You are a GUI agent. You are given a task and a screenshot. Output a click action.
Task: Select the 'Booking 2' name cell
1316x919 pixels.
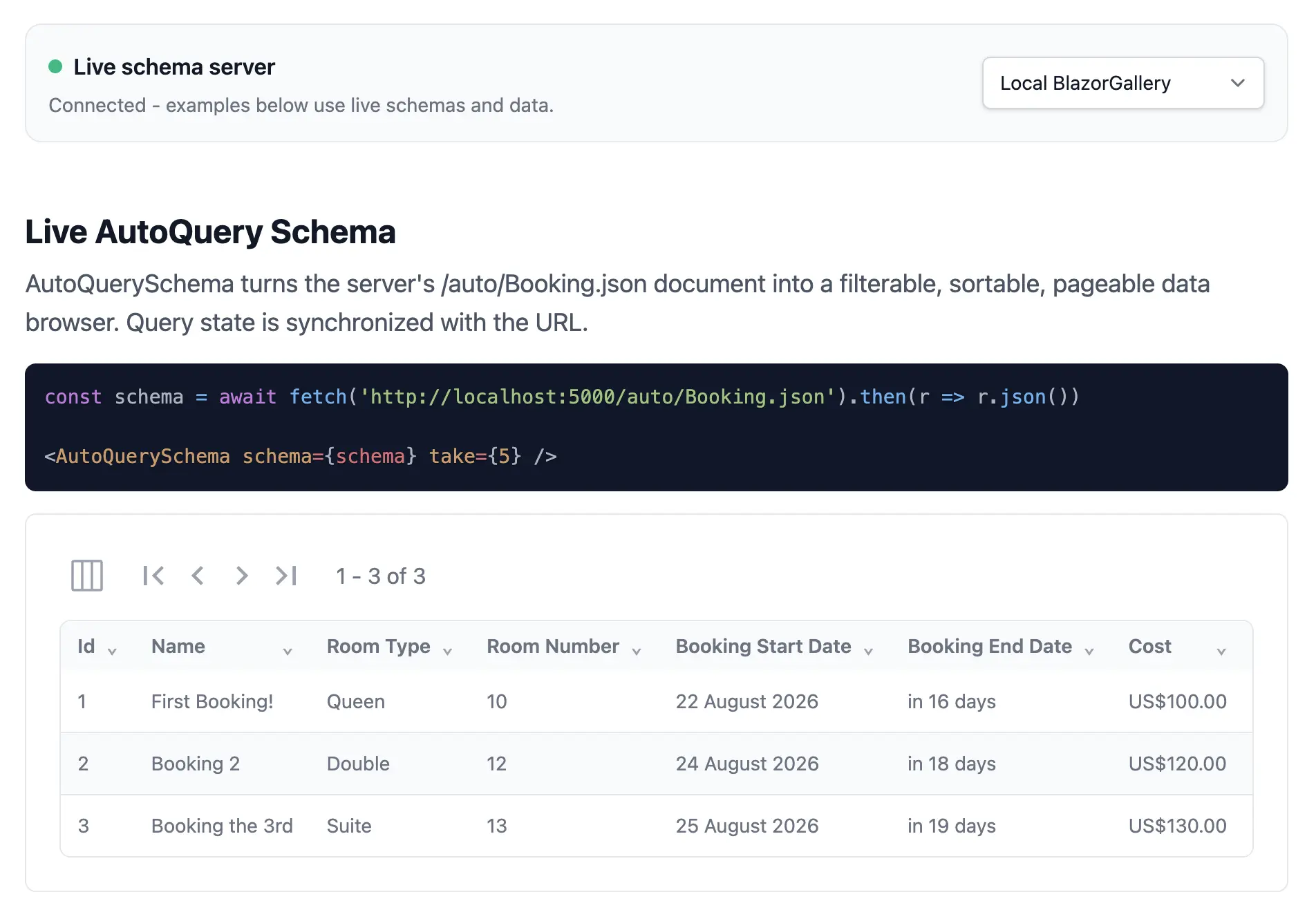tap(196, 764)
